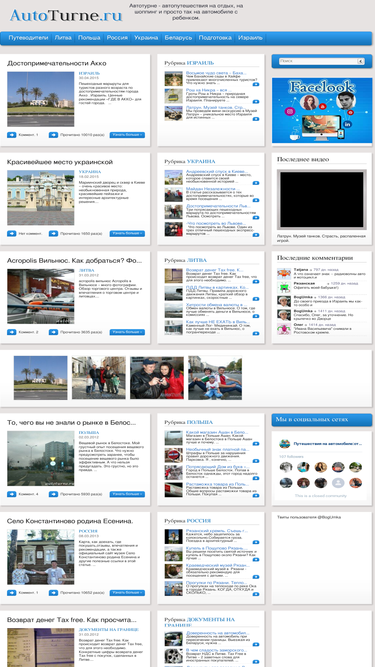Click the search submit icon in the search box

point(361,61)
